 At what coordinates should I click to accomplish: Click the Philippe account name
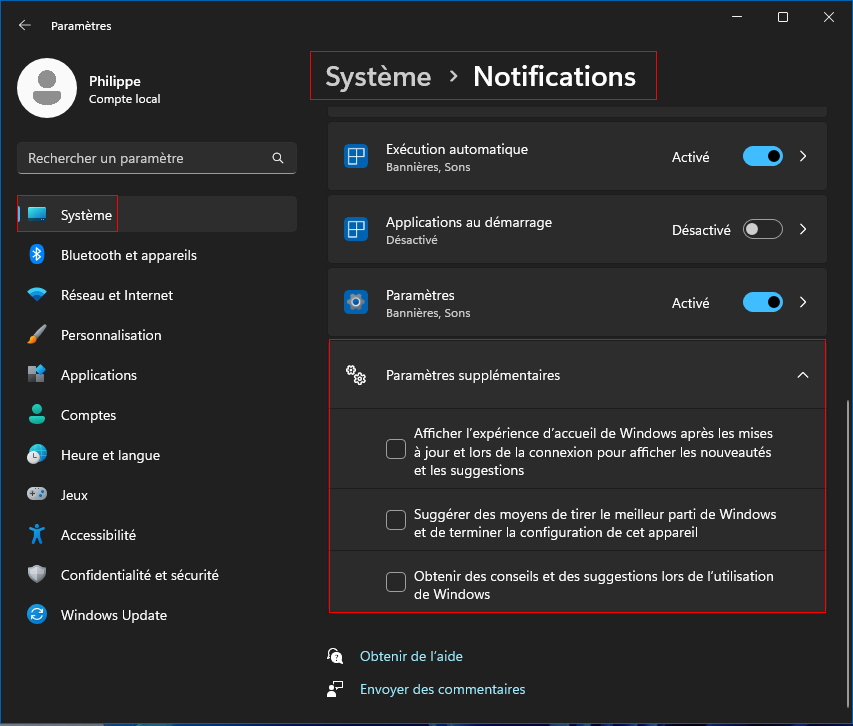tap(115, 81)
